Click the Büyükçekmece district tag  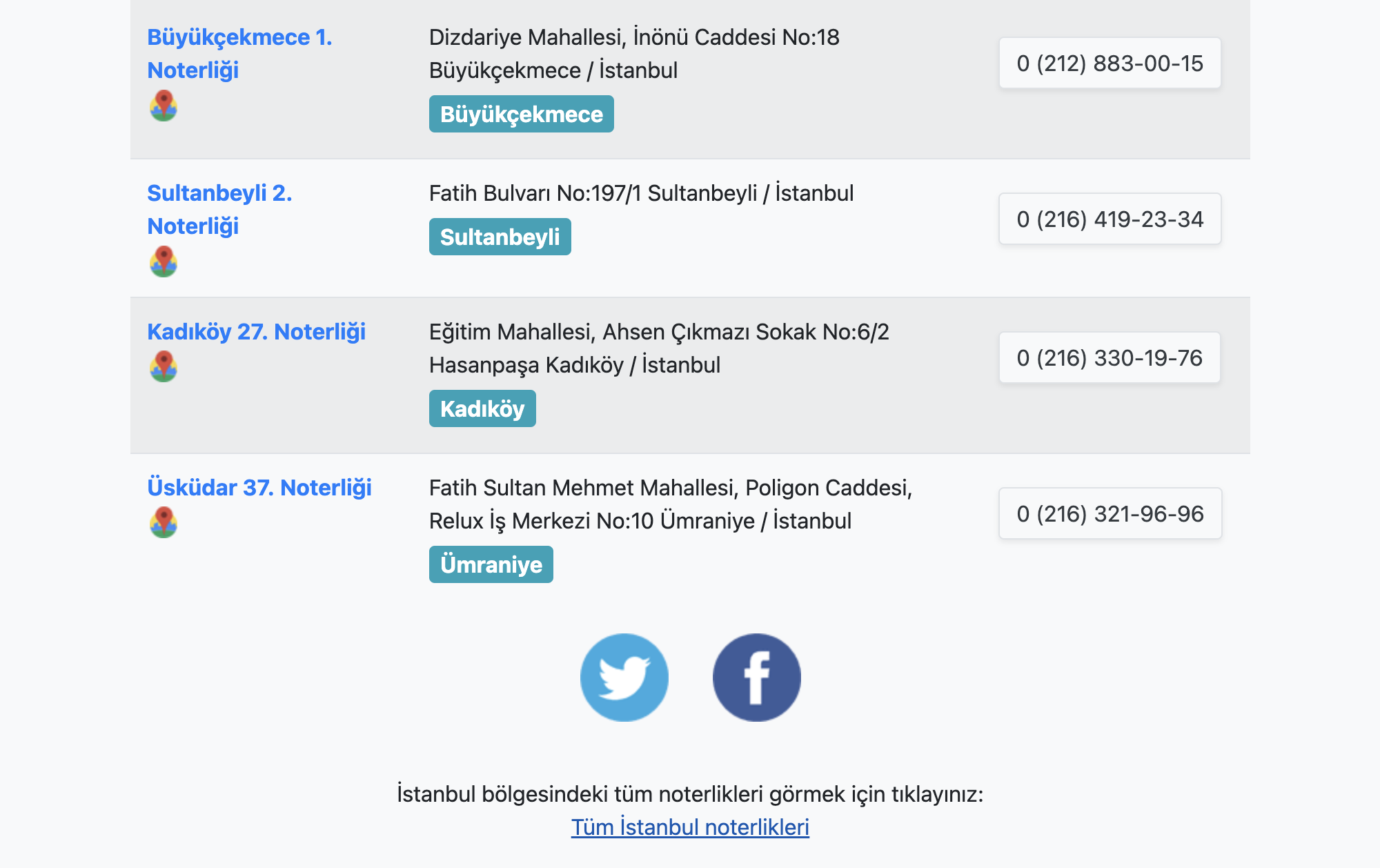pyautogui.click(x=522, y=114)
